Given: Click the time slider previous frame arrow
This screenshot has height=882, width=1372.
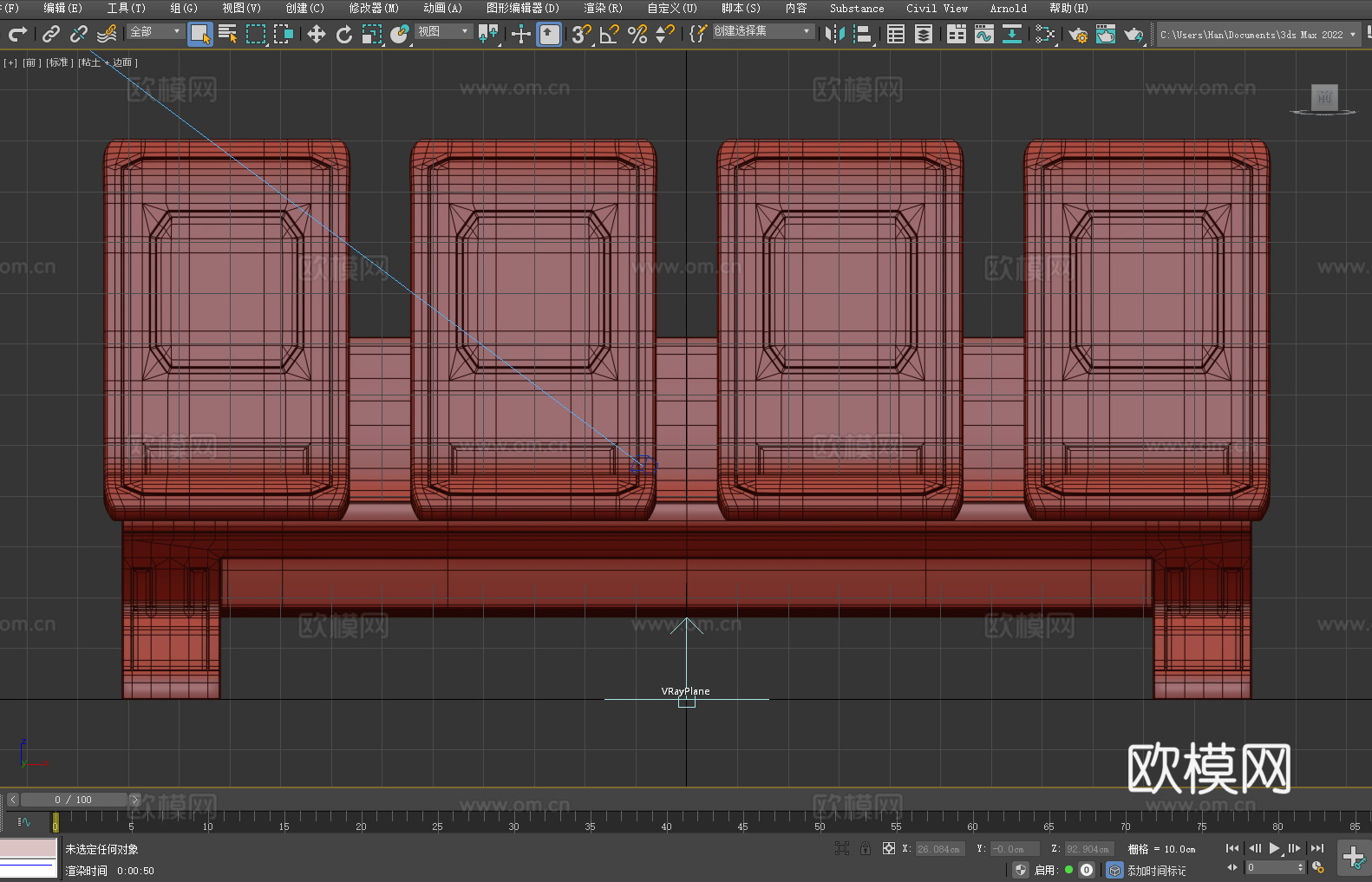Looking at the screenshot, I should (13, 800).
